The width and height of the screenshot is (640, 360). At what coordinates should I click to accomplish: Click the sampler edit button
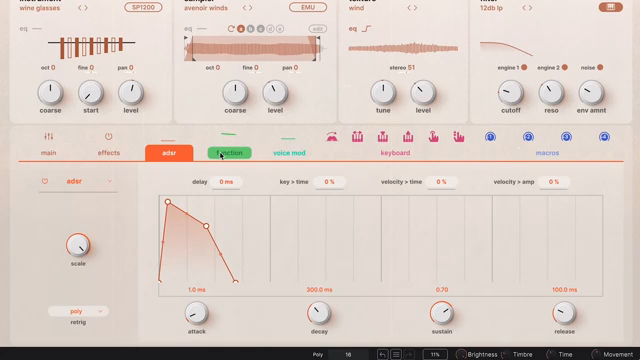pos(318,29)
